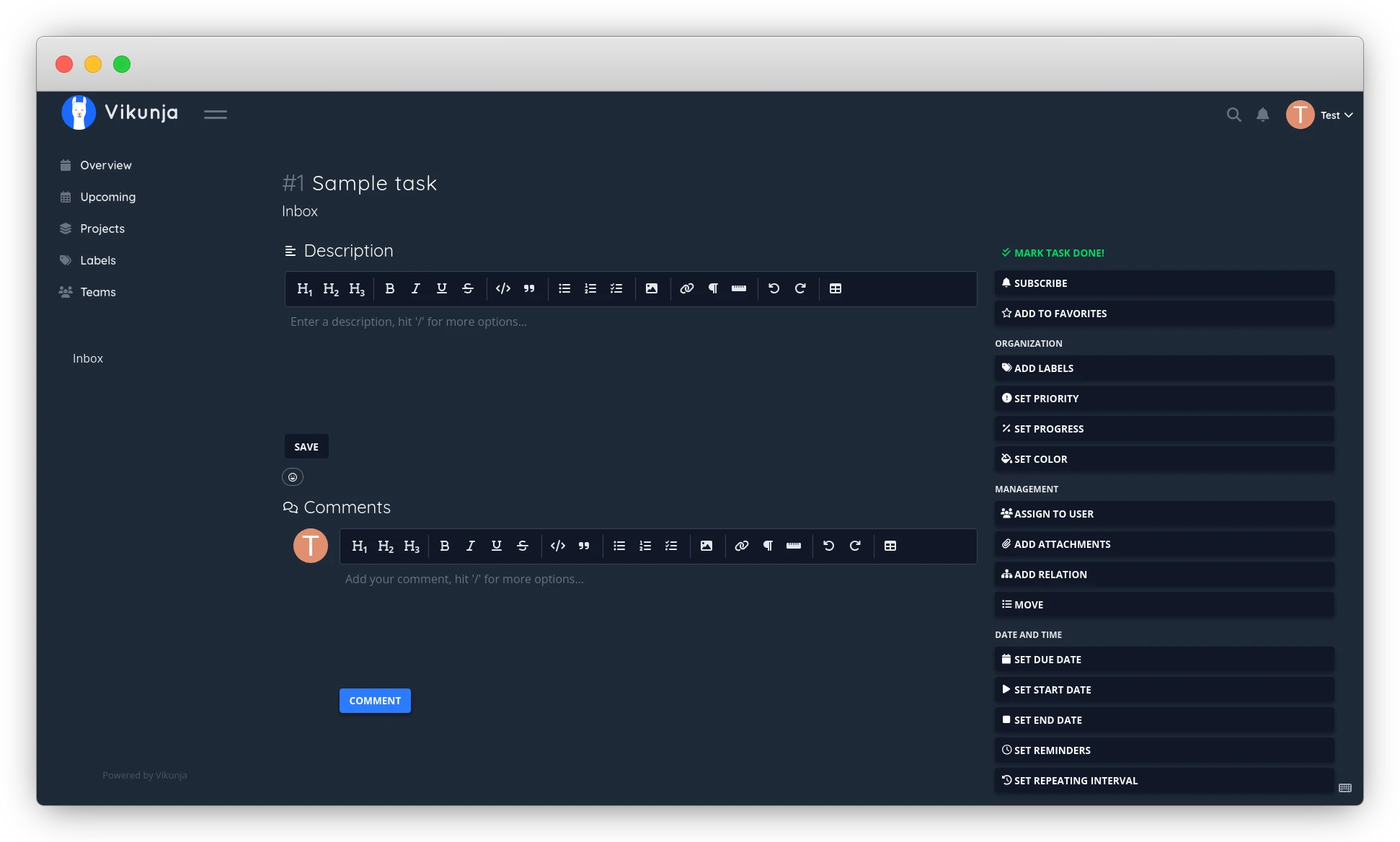Click the blue Comment button
This screenshot has width=1400, height=842.
(x=375, y=701)
